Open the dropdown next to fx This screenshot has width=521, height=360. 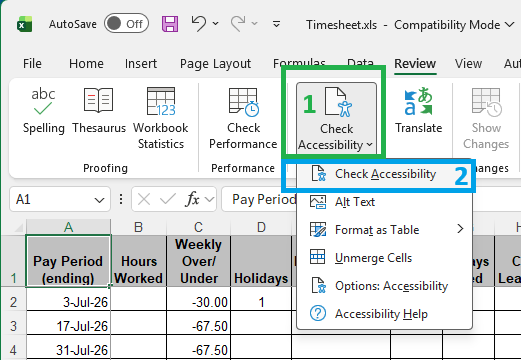tap(209, 199)
